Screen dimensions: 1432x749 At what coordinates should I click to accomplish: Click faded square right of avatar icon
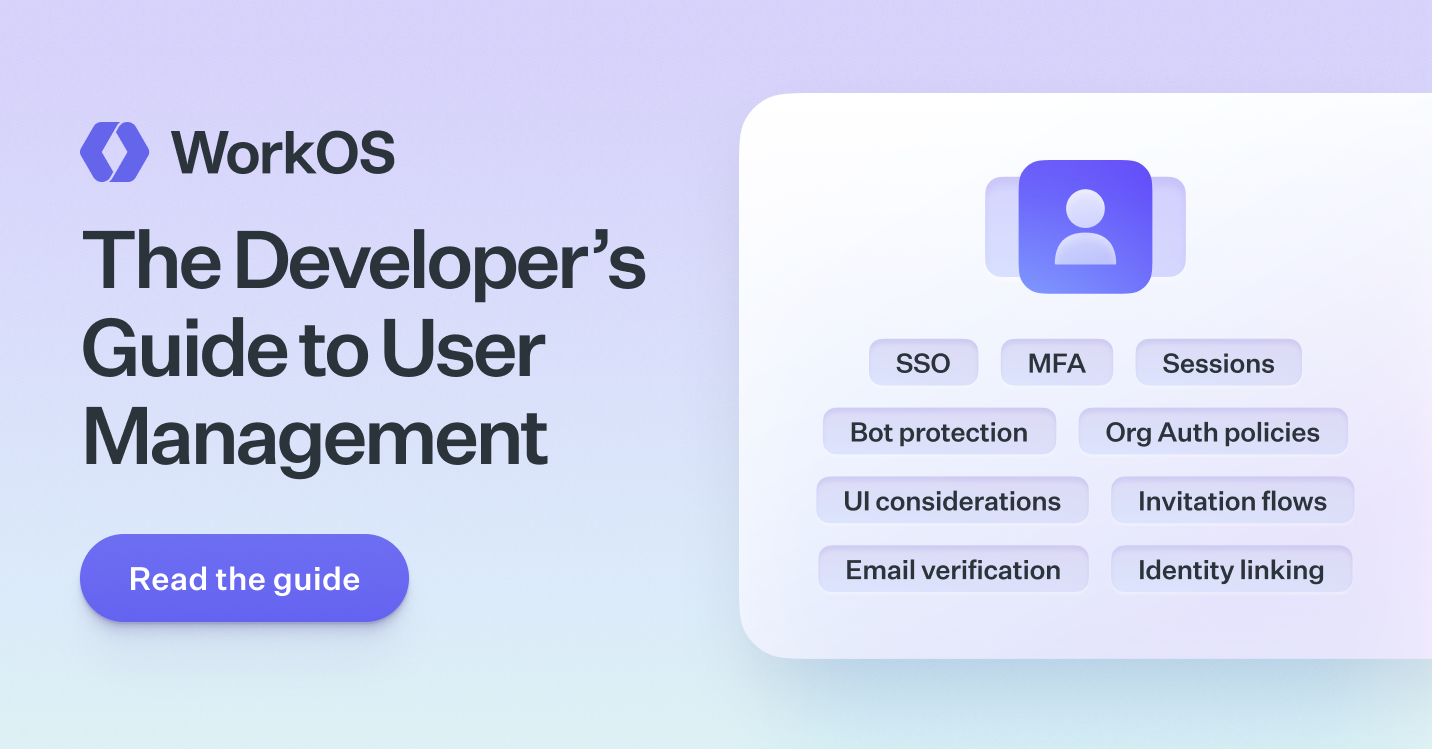pyautogui.click(x=1169, y=227)
